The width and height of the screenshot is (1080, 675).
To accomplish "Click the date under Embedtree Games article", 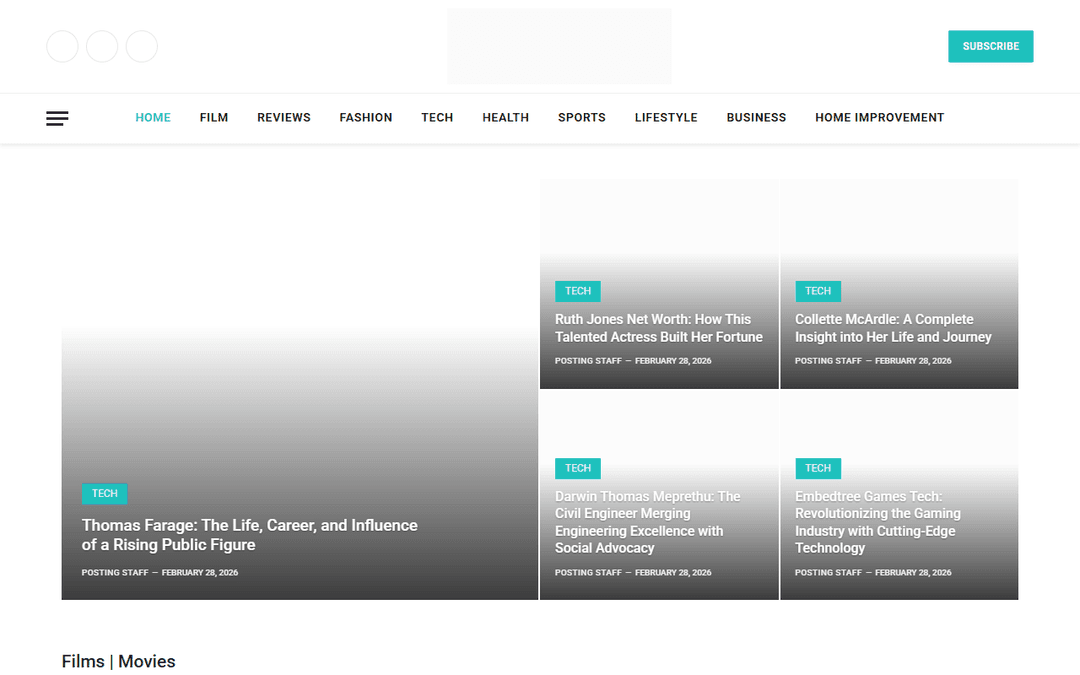I will 913,572.
